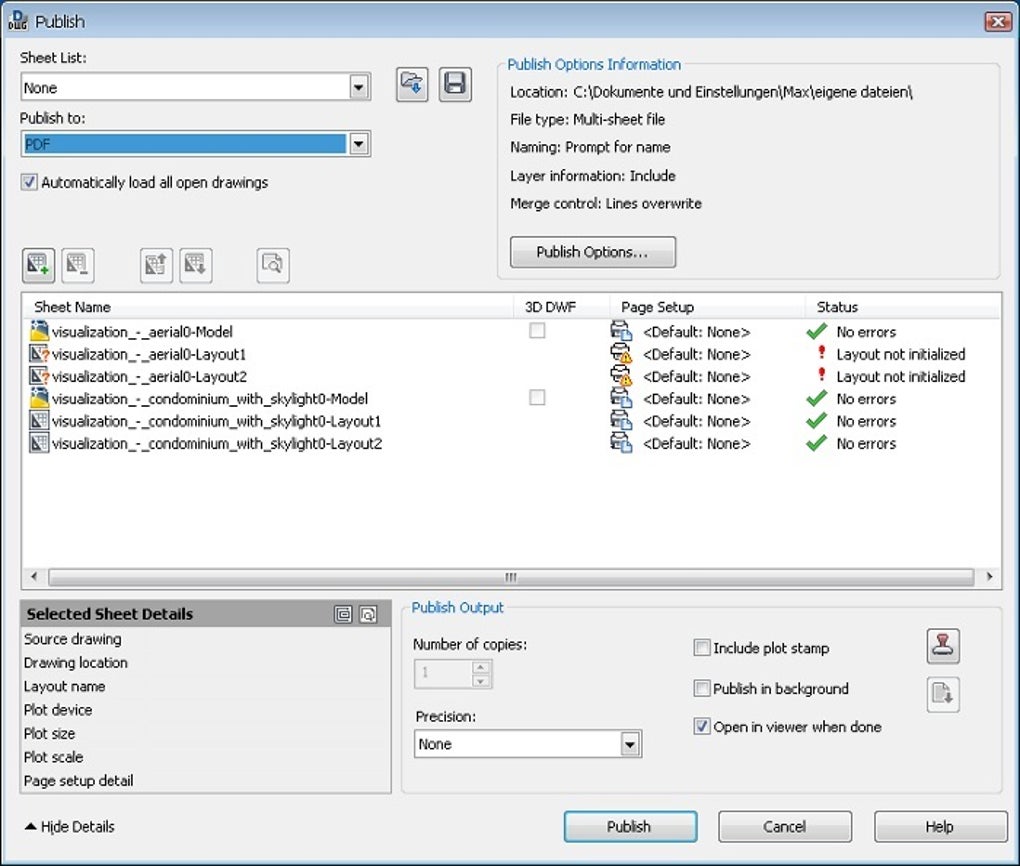Select sheet visualization_-_condominium_with_skylight0-Model

[x=210, y=398]
